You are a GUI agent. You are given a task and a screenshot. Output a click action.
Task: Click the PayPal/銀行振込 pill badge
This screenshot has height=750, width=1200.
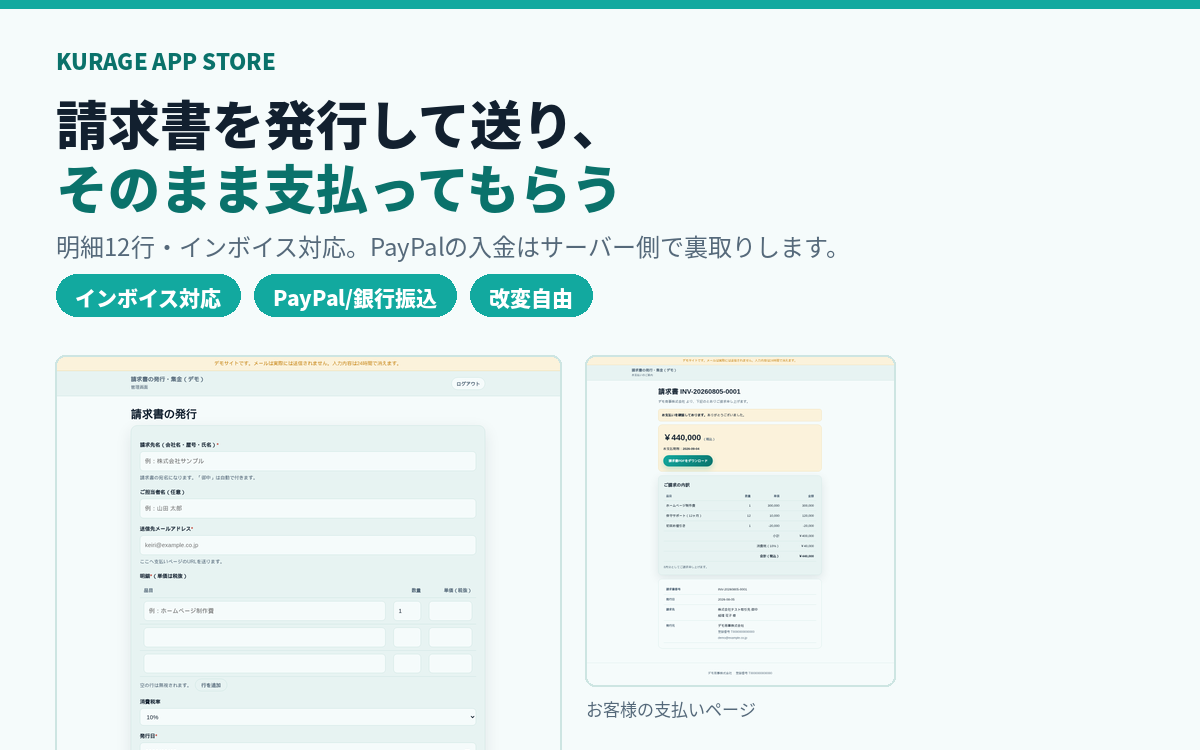[355, 296]
